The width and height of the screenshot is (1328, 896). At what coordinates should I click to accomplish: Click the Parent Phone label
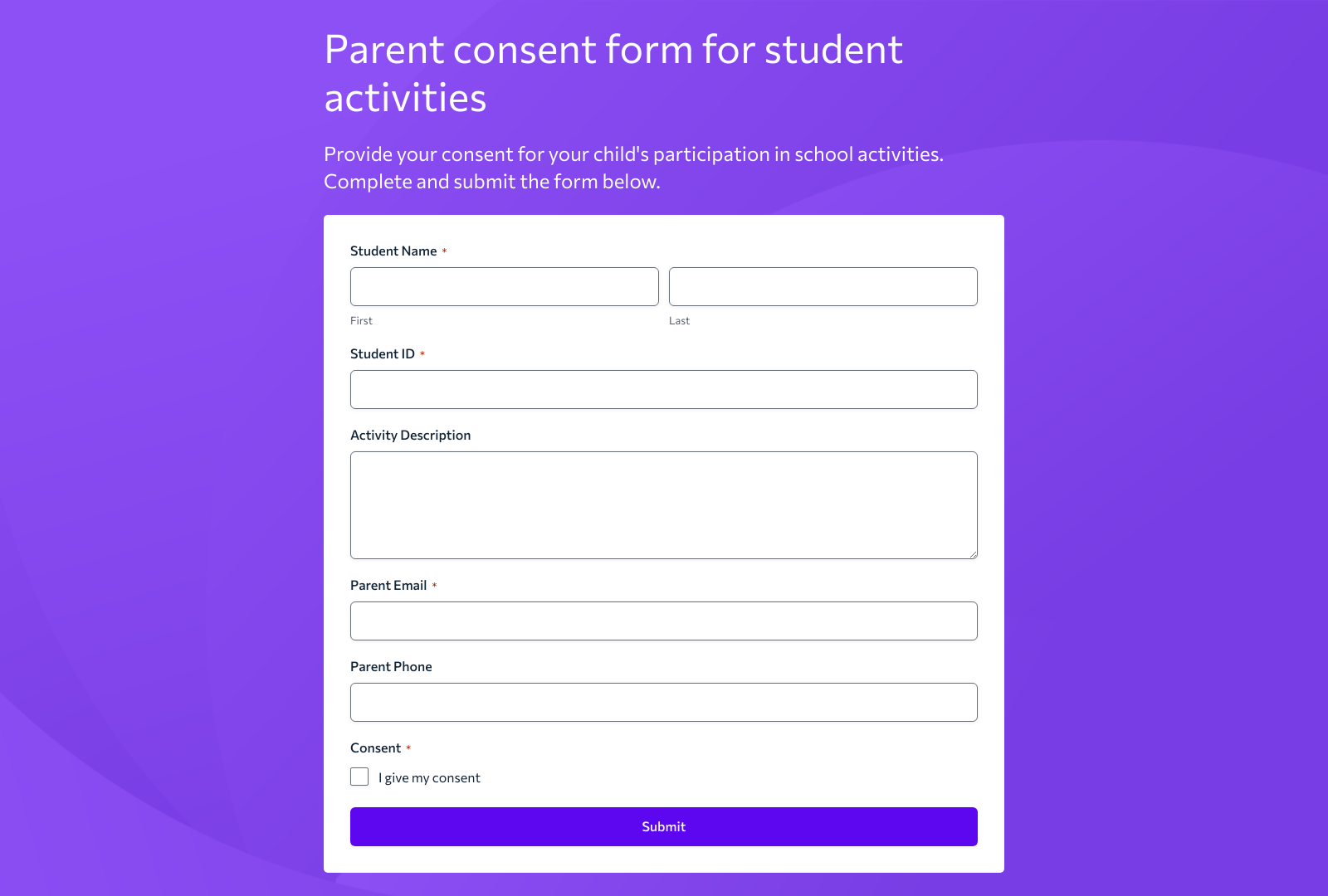(391, 666)
